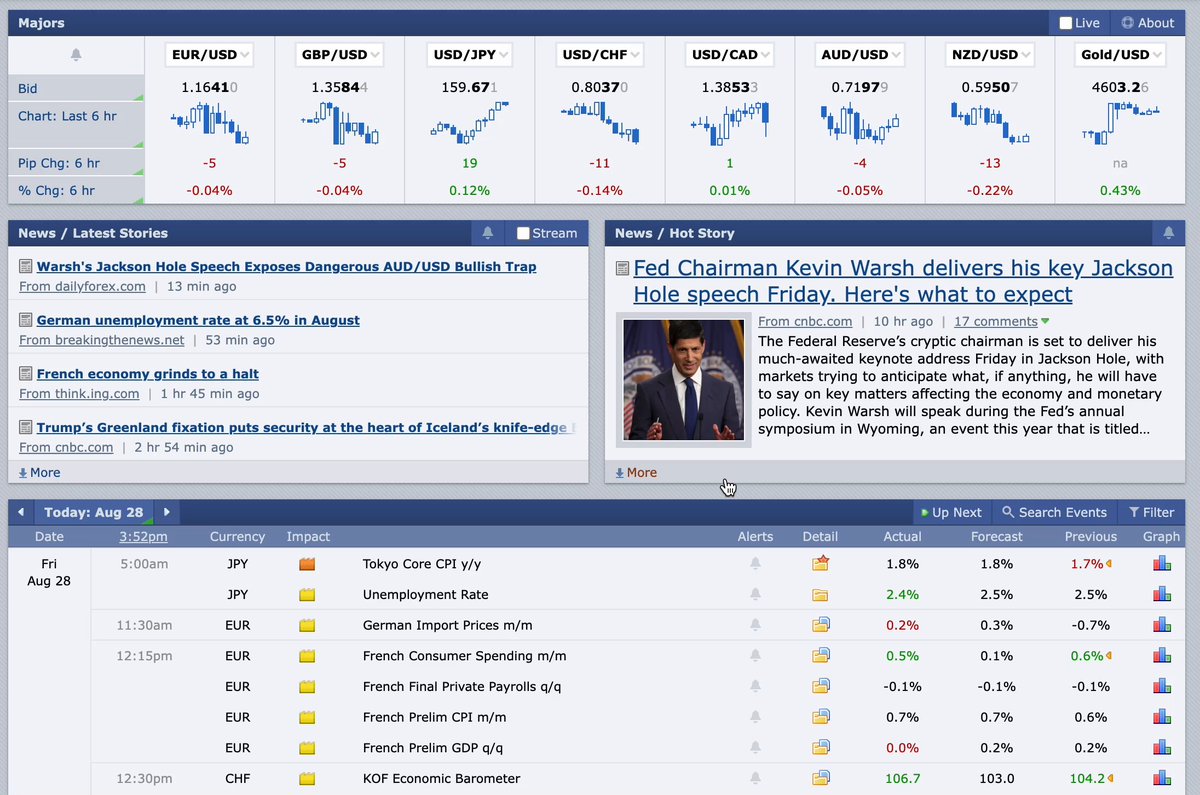
Task: Open the German unemployment rate story
Action: [198, 320]
